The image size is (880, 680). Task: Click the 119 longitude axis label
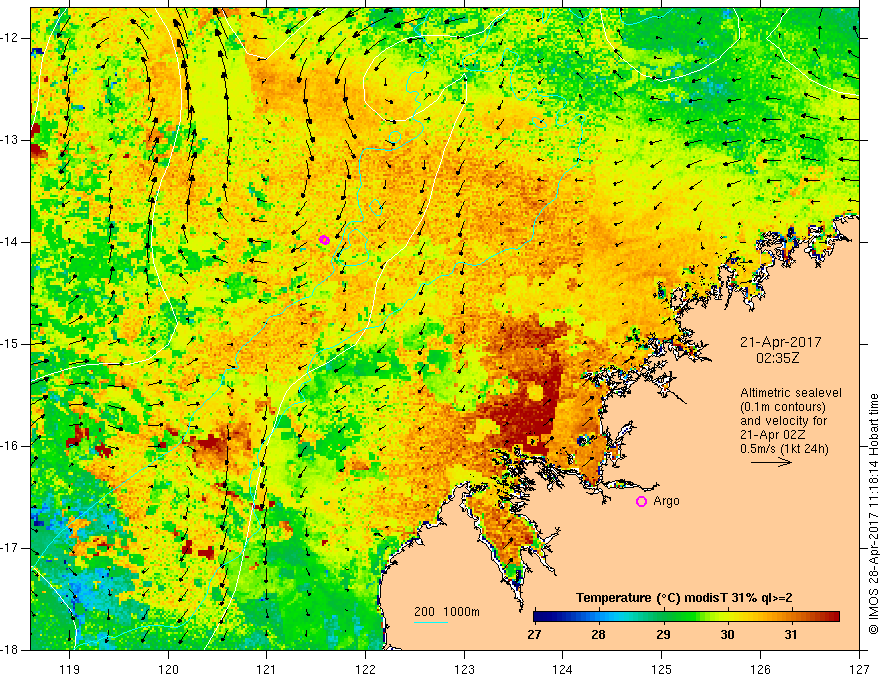coord(70,669)
